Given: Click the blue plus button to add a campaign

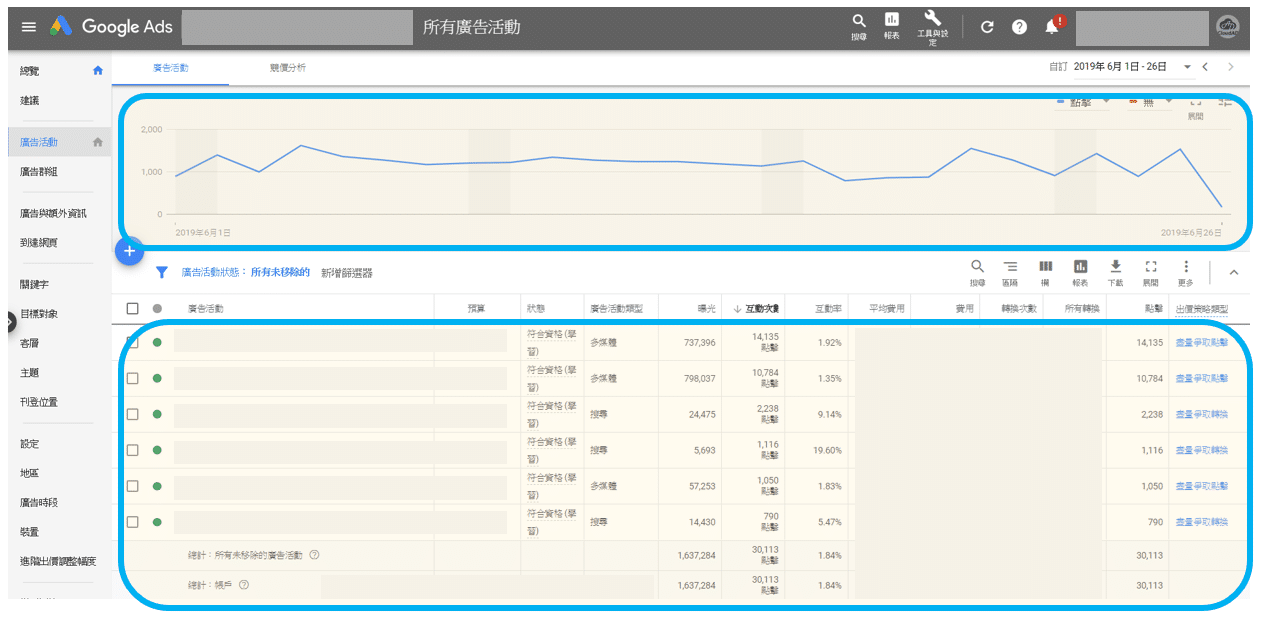Looking at the screenshot, I should [x=129, y=251].
